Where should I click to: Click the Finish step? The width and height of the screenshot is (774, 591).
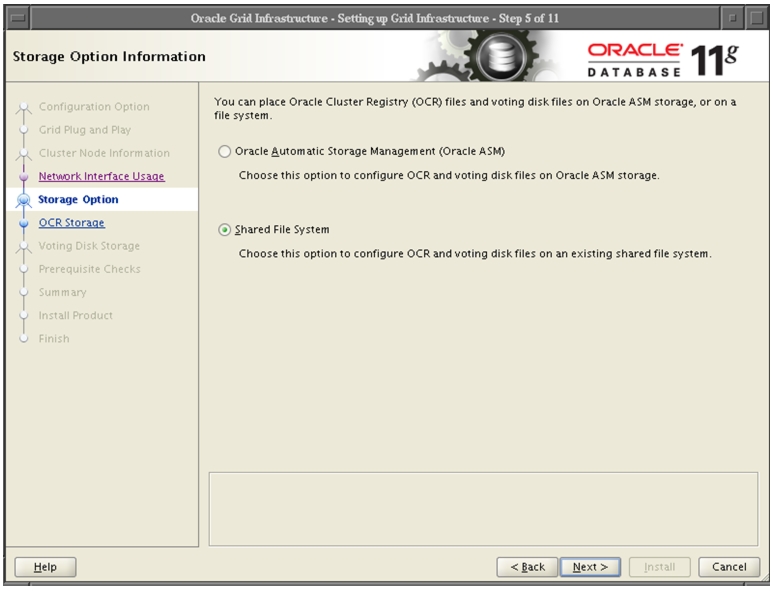54,339
